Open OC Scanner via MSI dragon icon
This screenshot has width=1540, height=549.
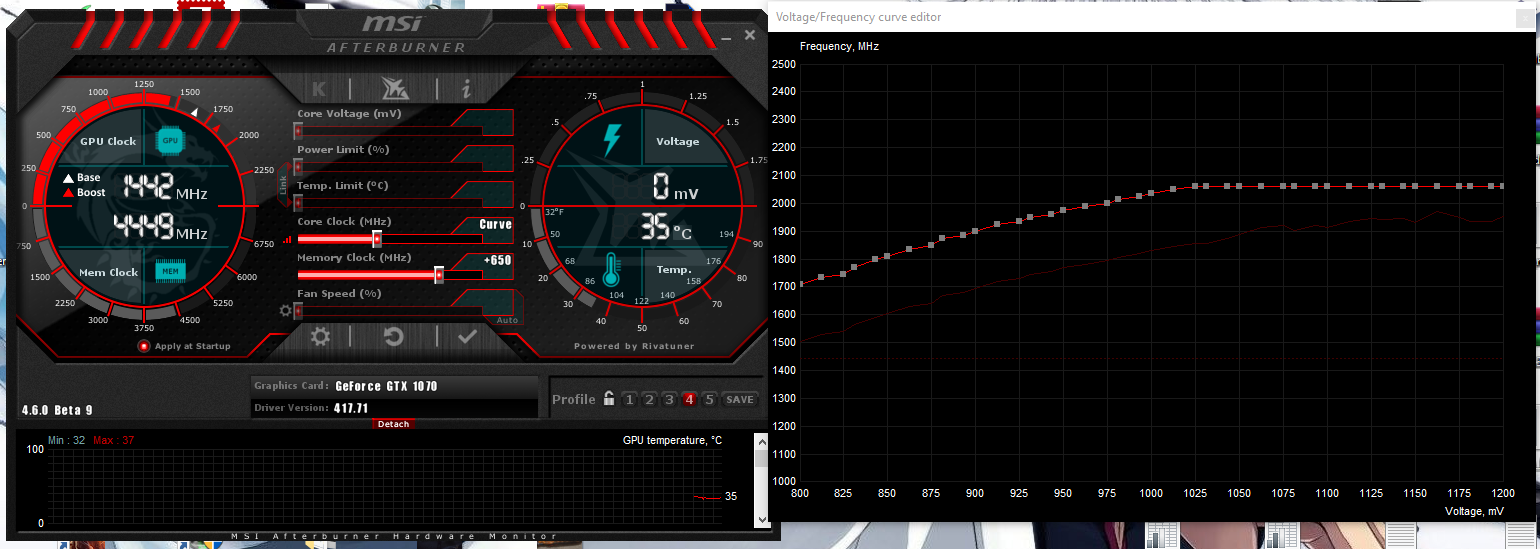click(x=394, y=89)
